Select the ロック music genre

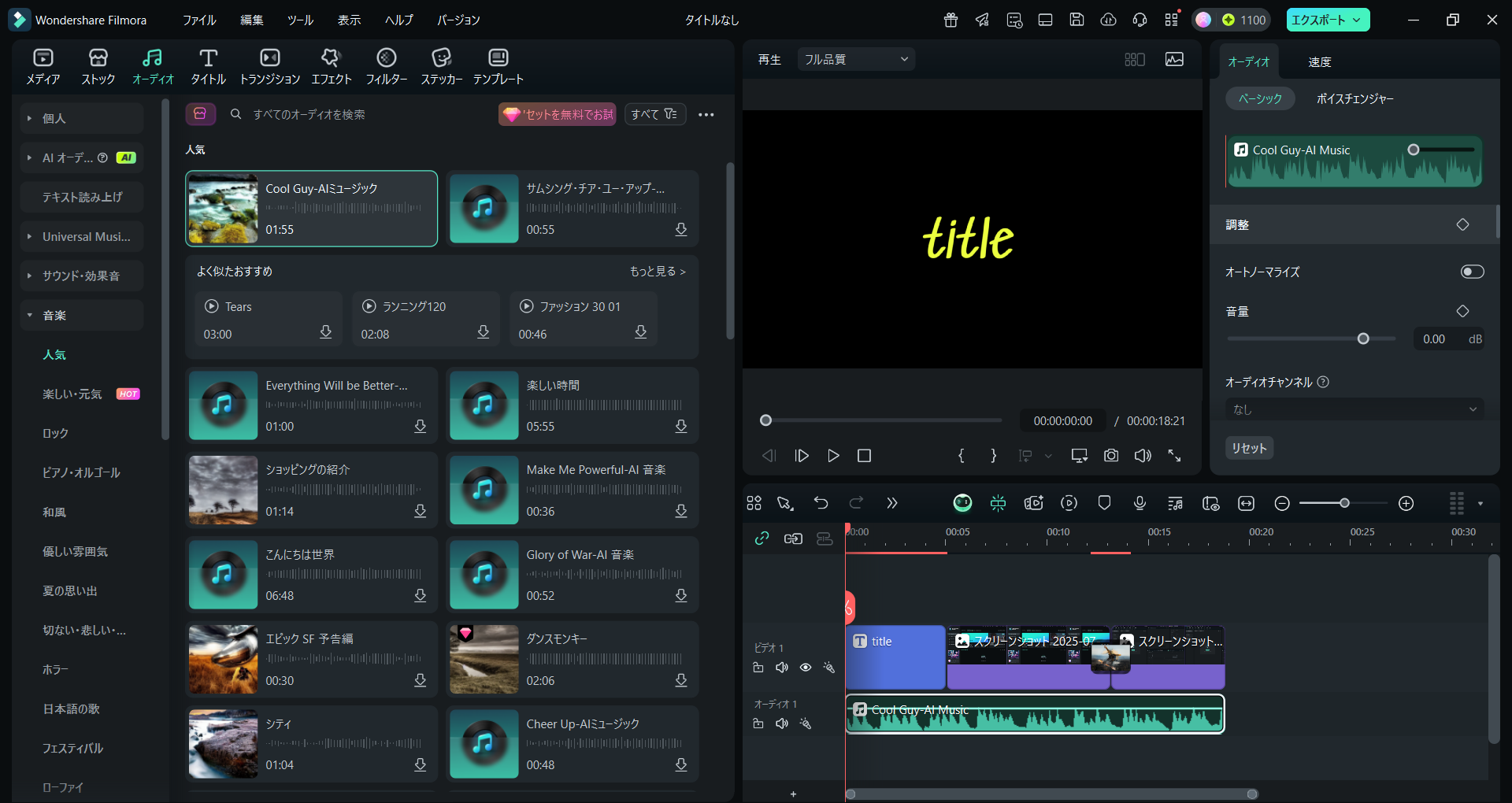pos(55,433)
